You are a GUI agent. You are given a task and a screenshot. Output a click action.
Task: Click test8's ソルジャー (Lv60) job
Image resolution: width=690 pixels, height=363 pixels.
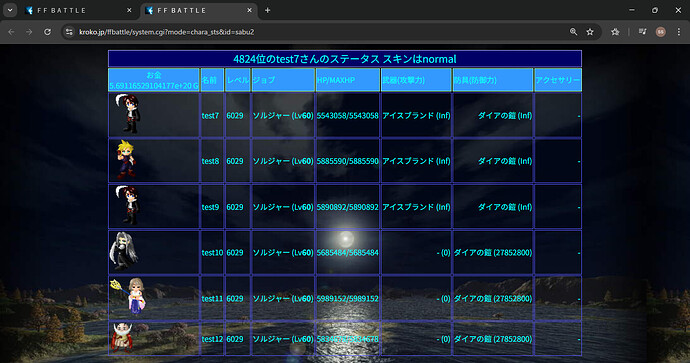(x=283, y=161)
